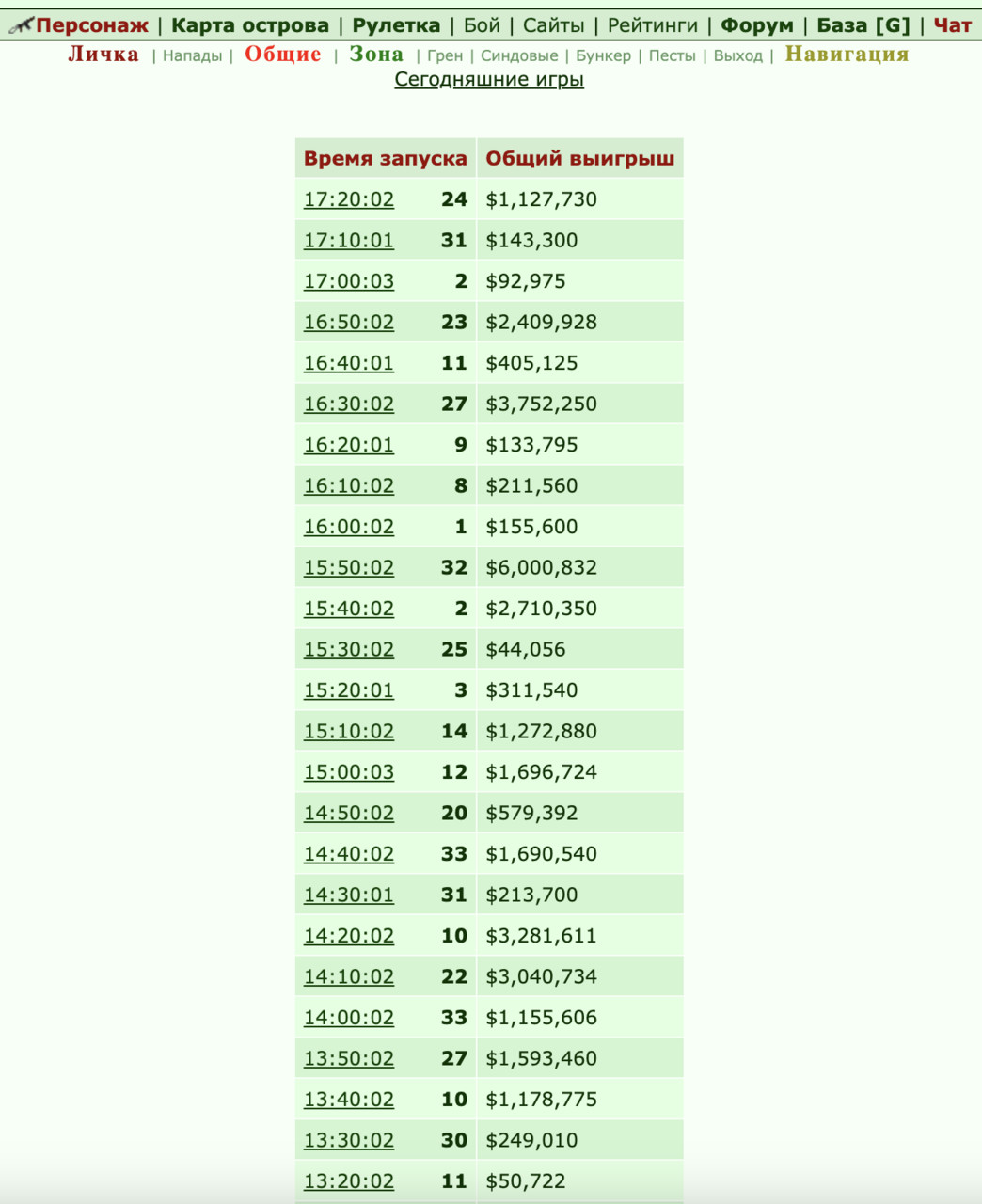Screen dimensions: 982x1204
Task: Open the Карта острова menu item
Action: pyautogui.click(x=250, y=25)
